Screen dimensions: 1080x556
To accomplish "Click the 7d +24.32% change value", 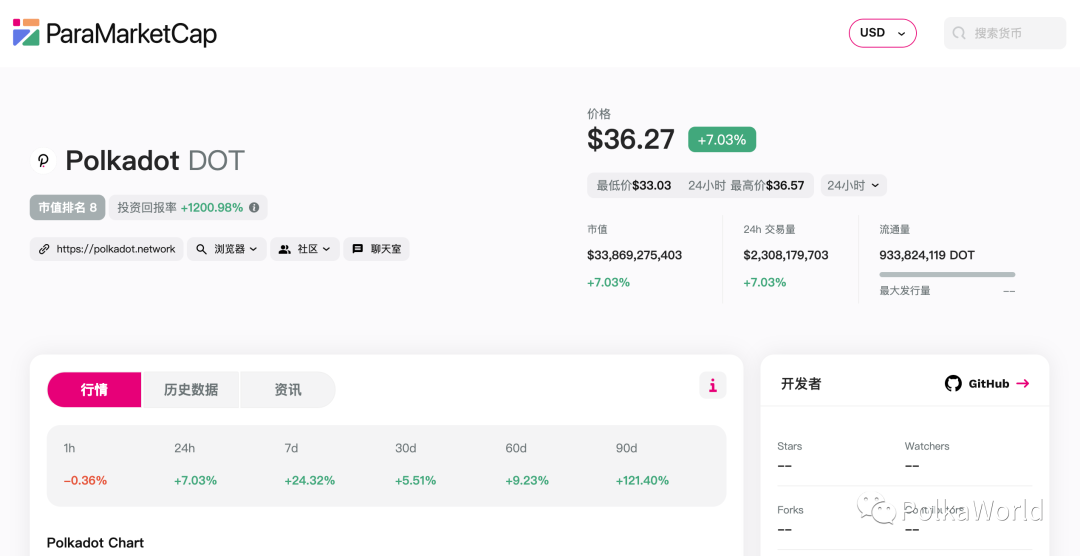I will coord(310,480).
